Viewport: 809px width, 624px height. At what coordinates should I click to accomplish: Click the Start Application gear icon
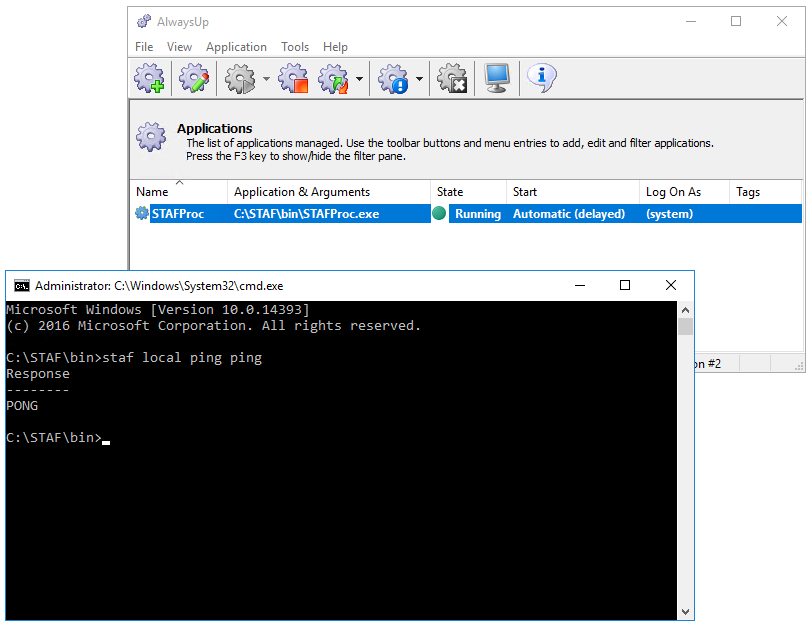click(x=240, y=78)
